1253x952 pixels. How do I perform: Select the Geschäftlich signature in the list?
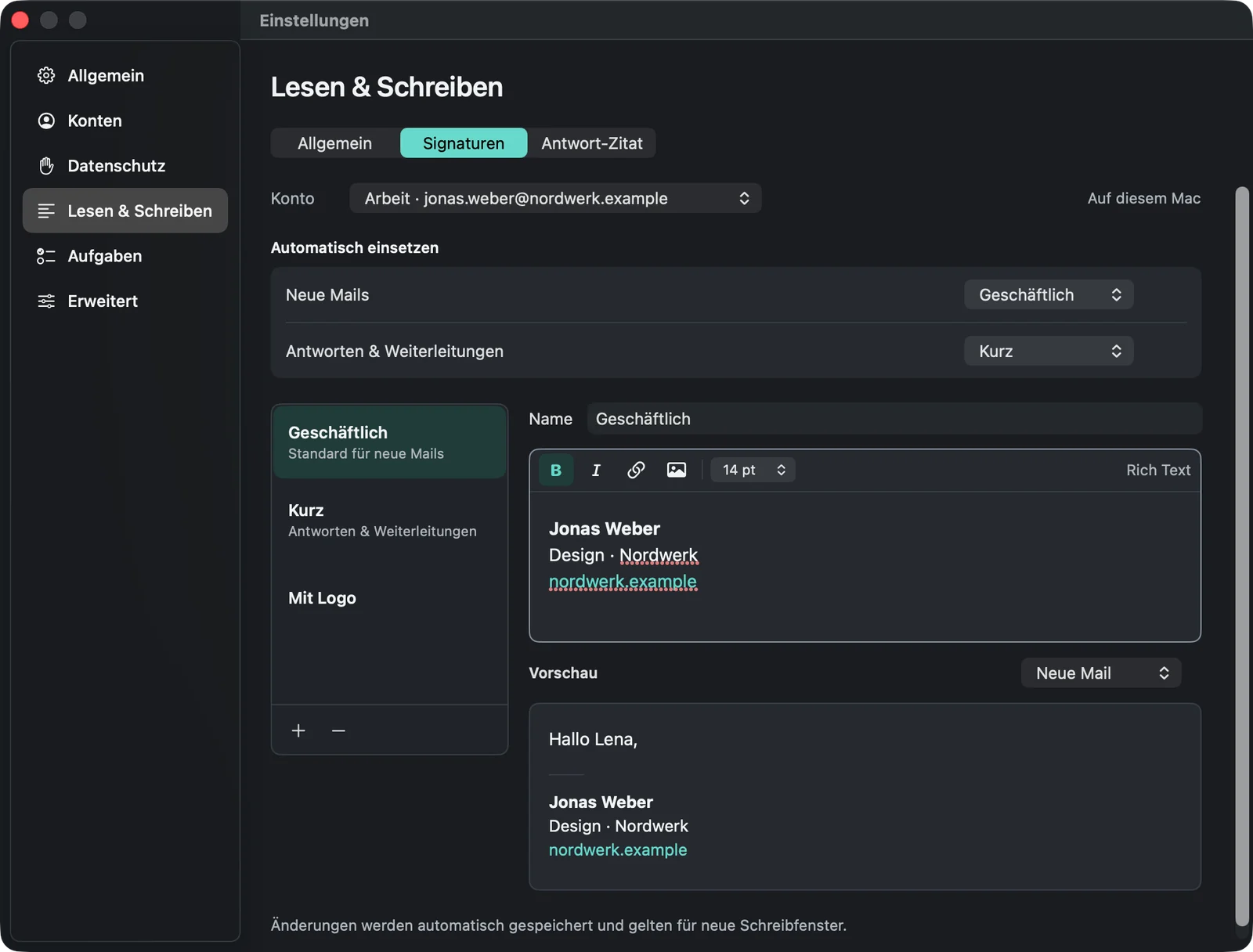(x=389, y=442)
